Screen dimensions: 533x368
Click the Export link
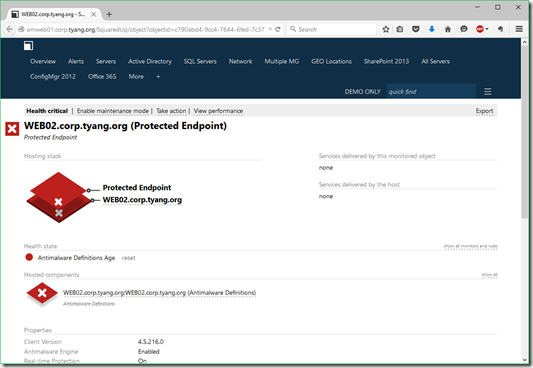484,111
